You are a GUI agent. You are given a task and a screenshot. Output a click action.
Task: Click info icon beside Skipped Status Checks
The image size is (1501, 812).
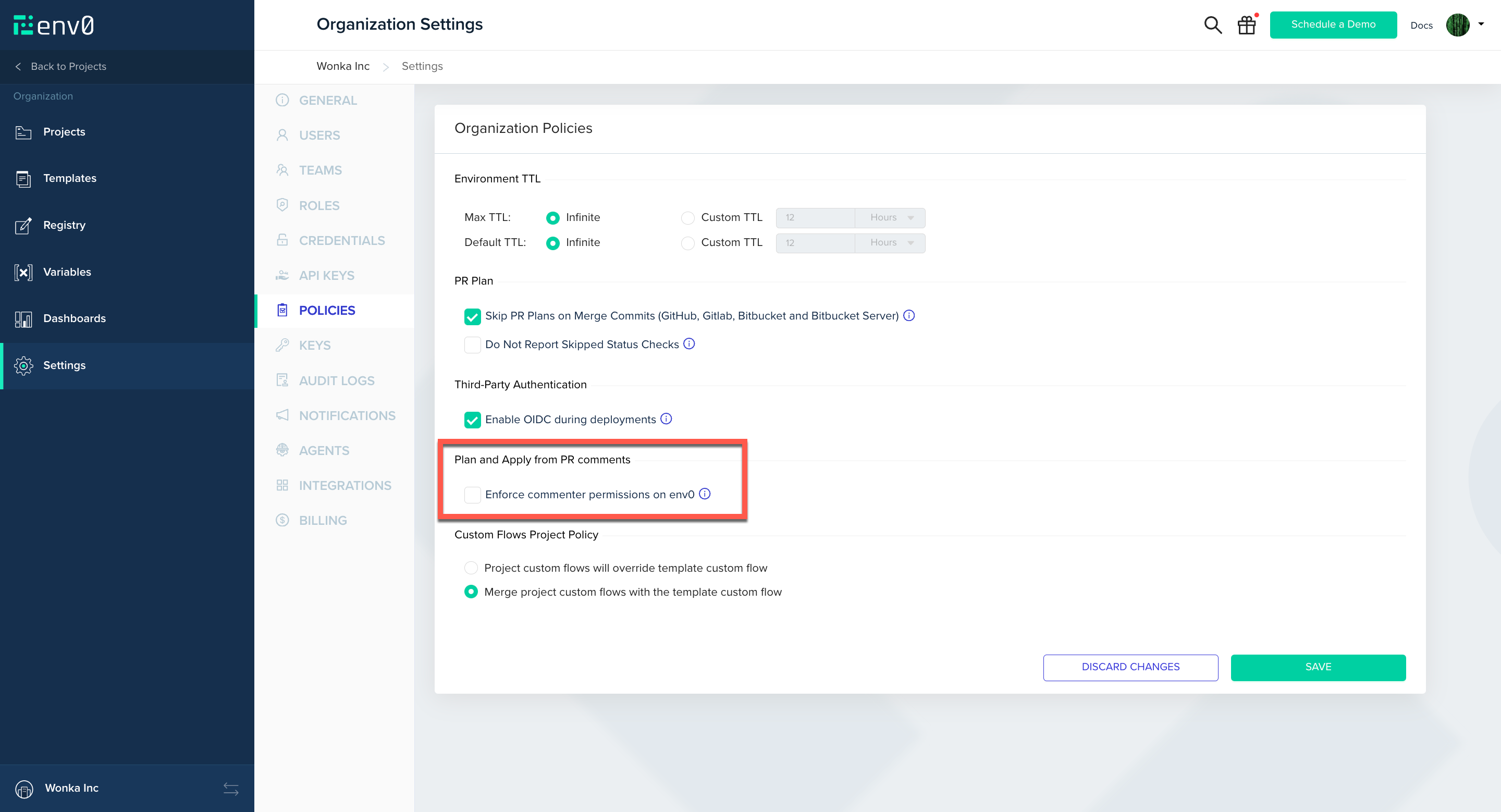coord(688,343)
